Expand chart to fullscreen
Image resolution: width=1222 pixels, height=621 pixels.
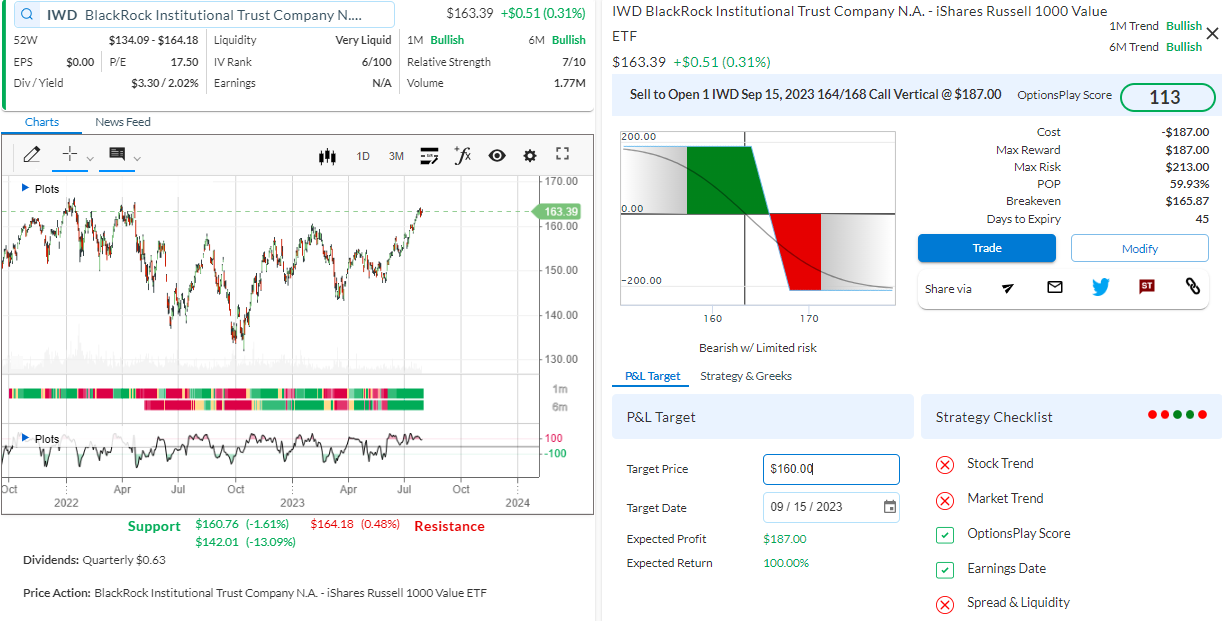[x=562, y=154]
